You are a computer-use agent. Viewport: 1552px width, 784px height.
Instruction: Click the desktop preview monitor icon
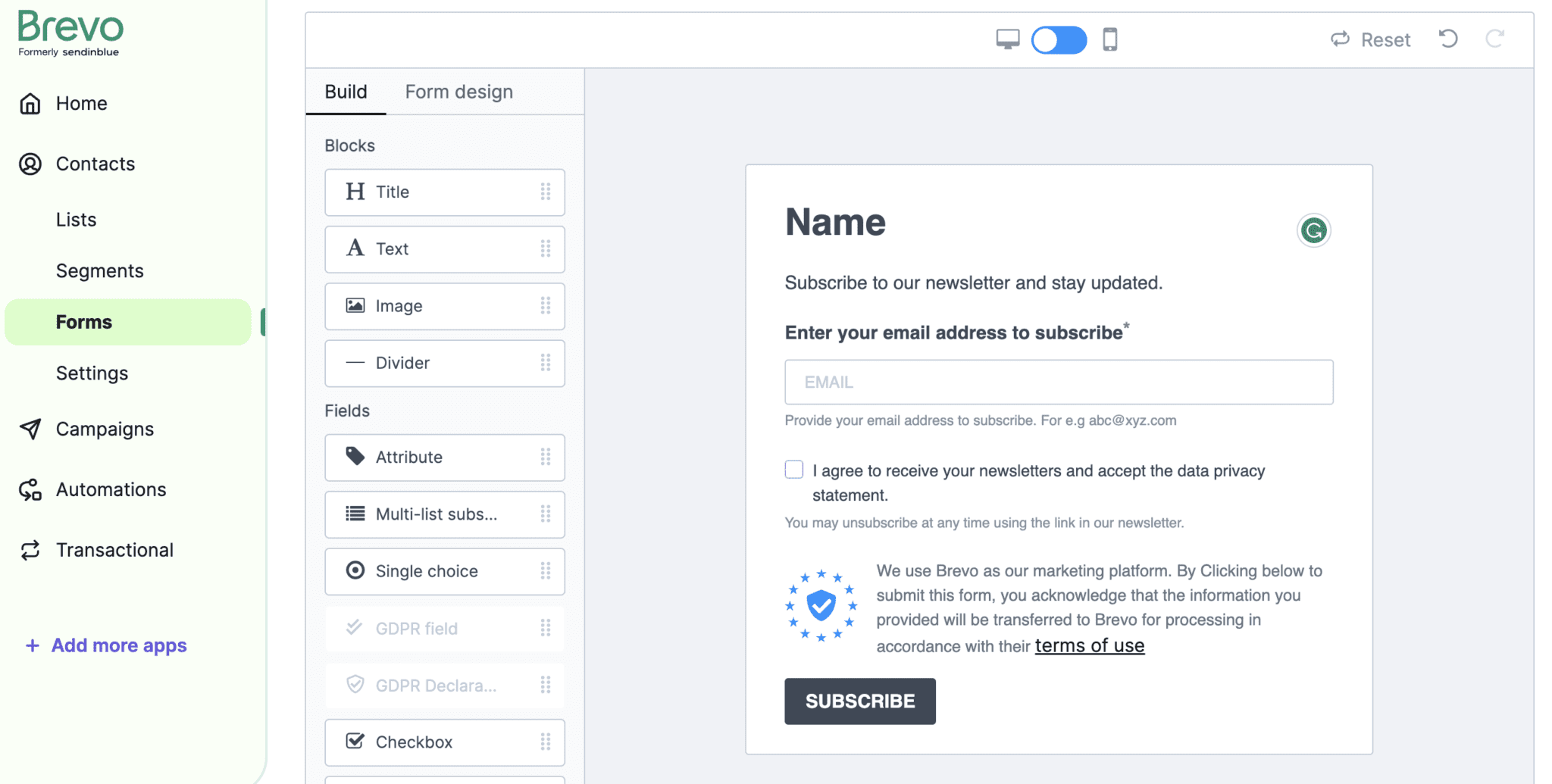pos(1007,39)
